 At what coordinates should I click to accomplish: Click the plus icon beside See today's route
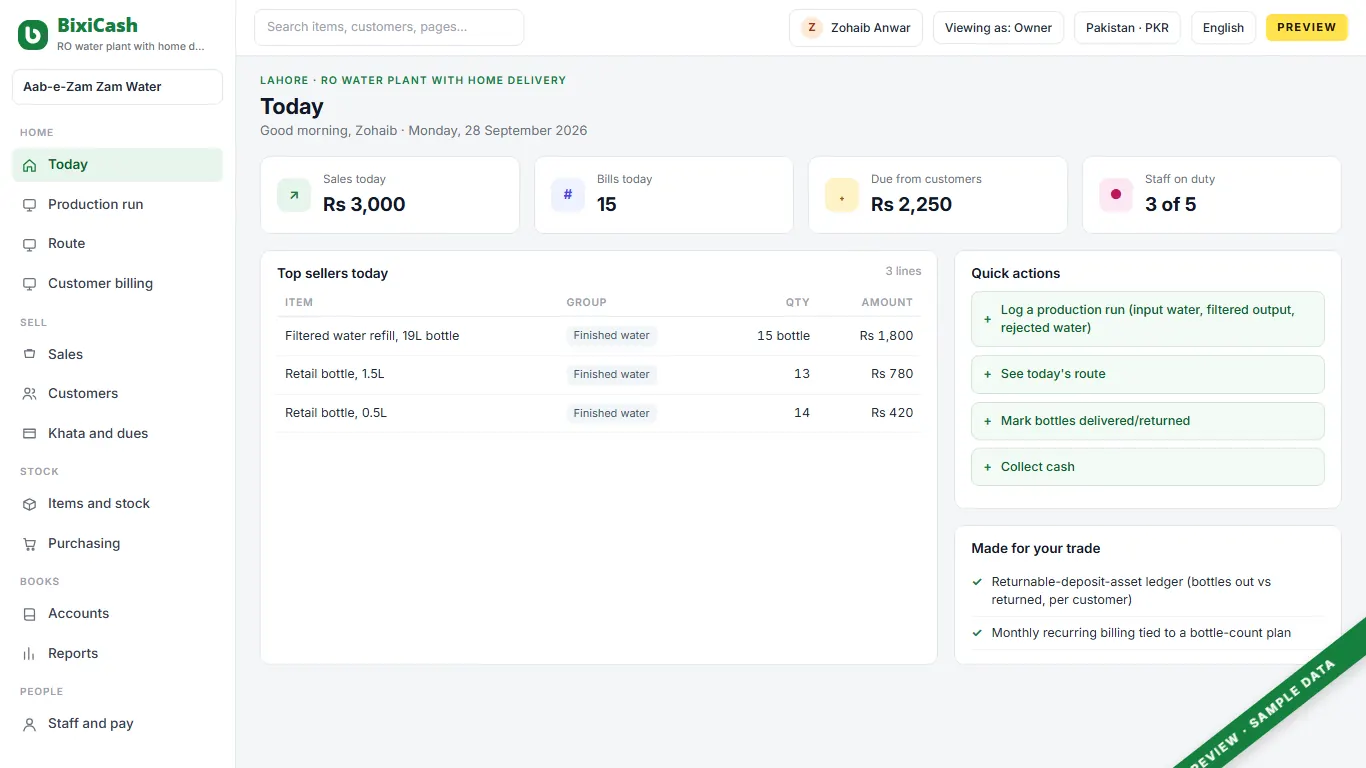tap(988, 374)
